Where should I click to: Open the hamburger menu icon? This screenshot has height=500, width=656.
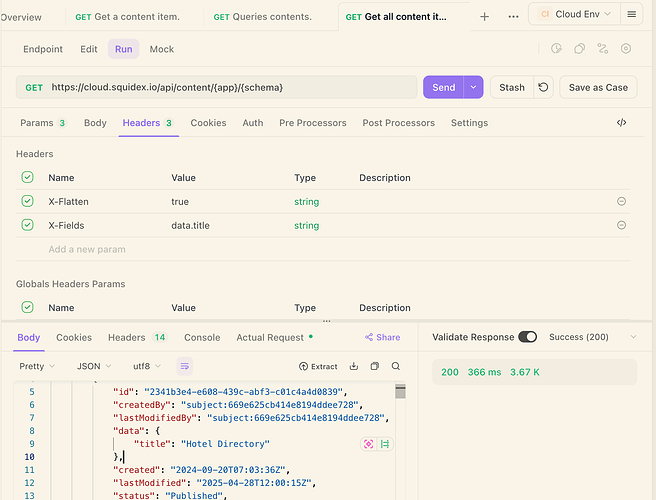point(632,14)
